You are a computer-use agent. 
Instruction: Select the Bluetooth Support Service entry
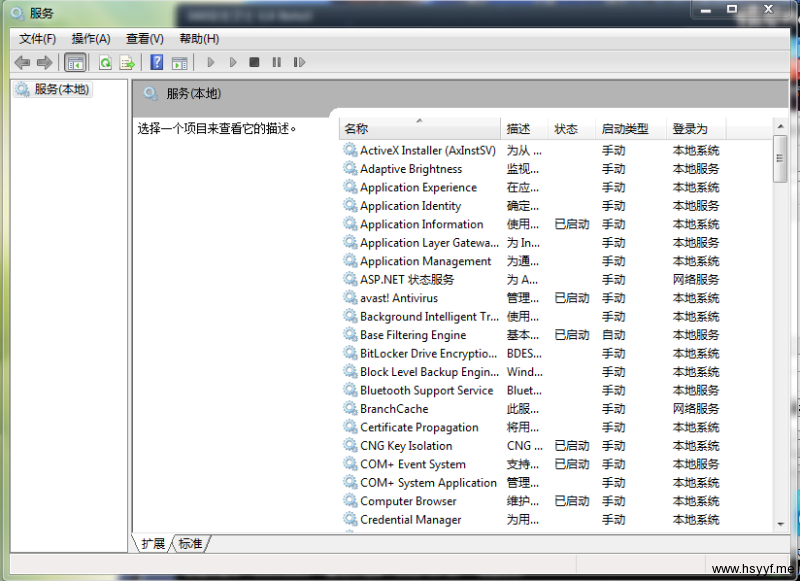click(426, 390)
